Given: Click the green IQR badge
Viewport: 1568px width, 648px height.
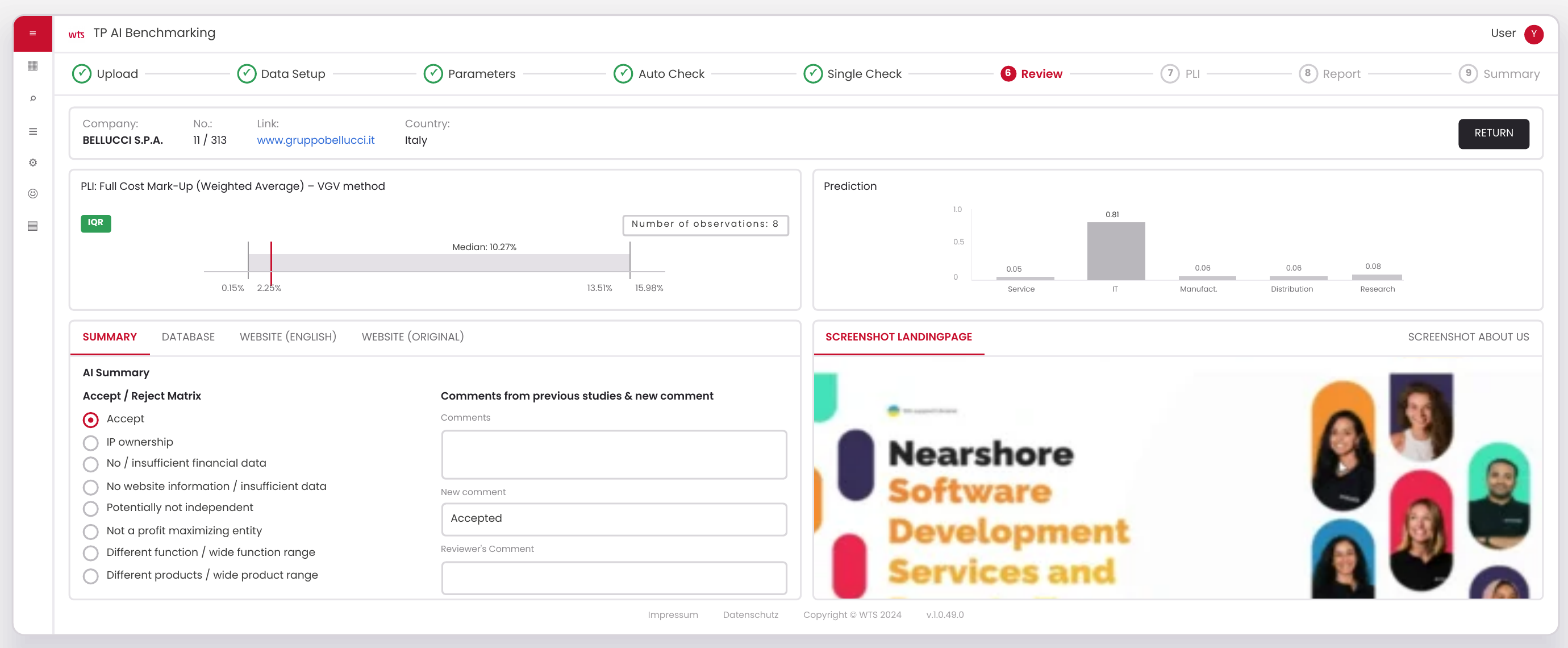Looking at the screenshot, I should point(95,223).
